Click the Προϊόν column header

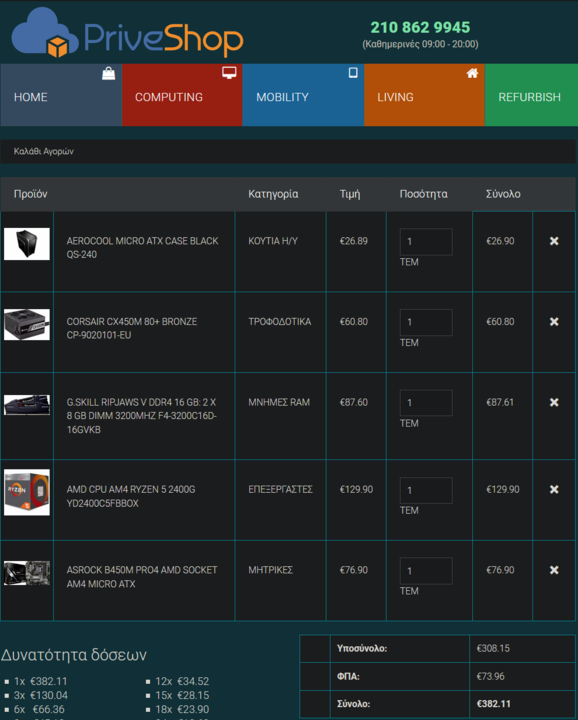[x=30, y=194]
